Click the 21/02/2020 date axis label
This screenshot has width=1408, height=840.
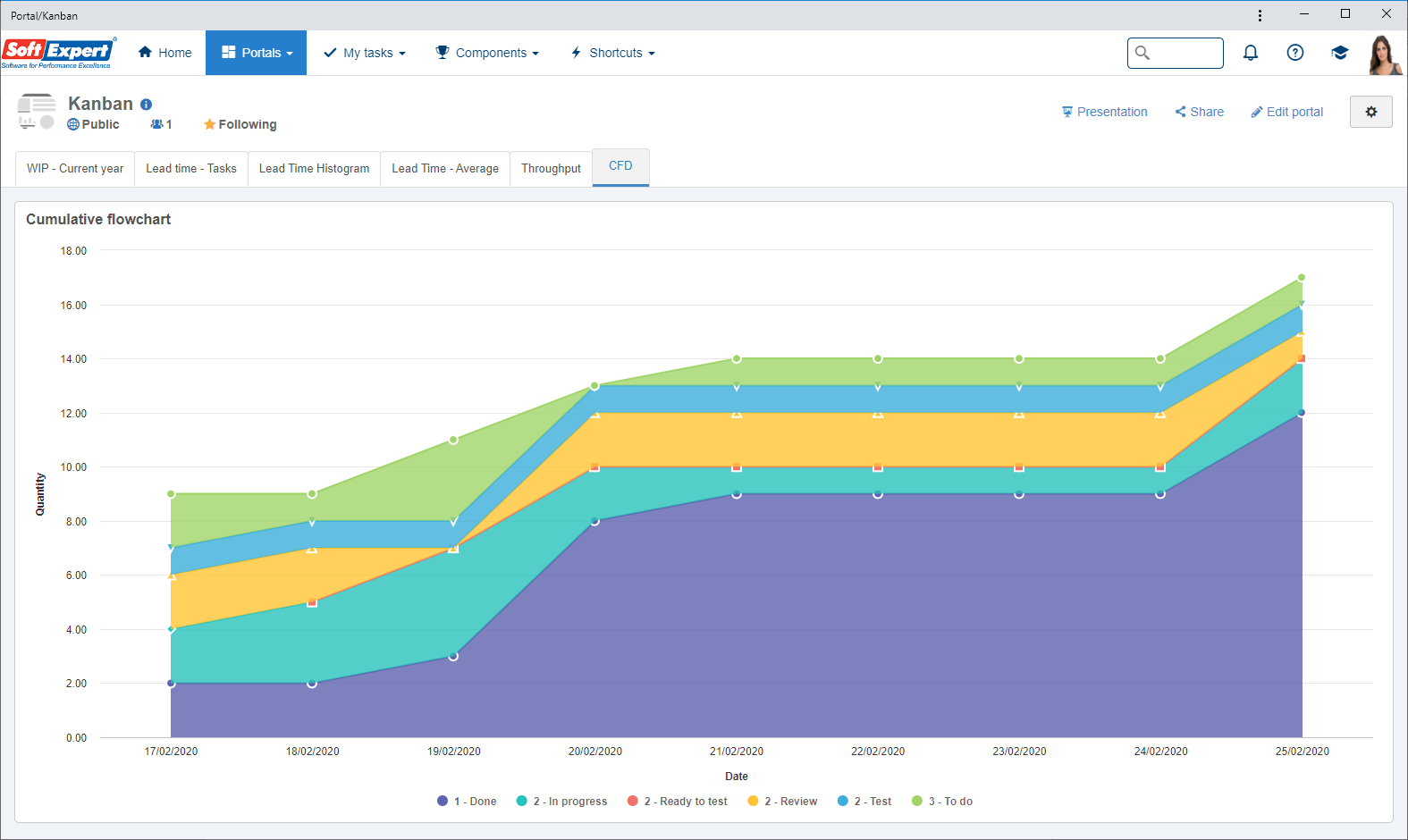pos(737,752)
